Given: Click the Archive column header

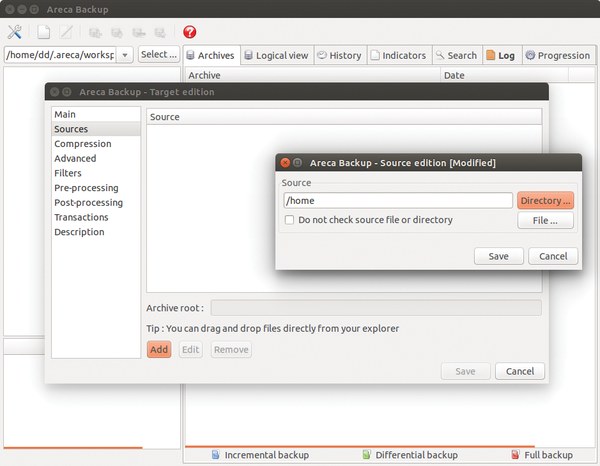Looking at the screenshot, I should (x=313, y=75).
